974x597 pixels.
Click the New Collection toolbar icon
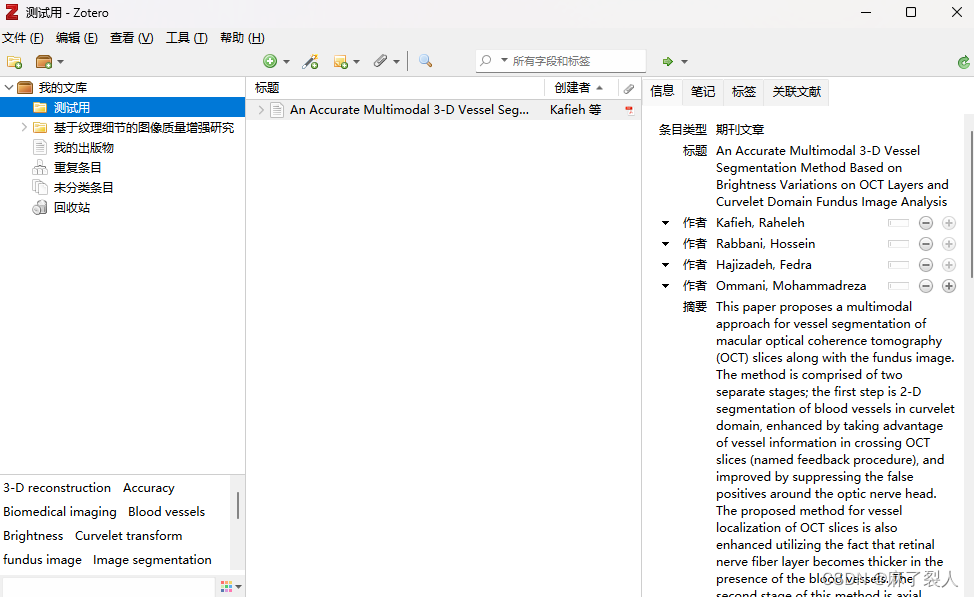pyautogui.click(x=14, y=62)
